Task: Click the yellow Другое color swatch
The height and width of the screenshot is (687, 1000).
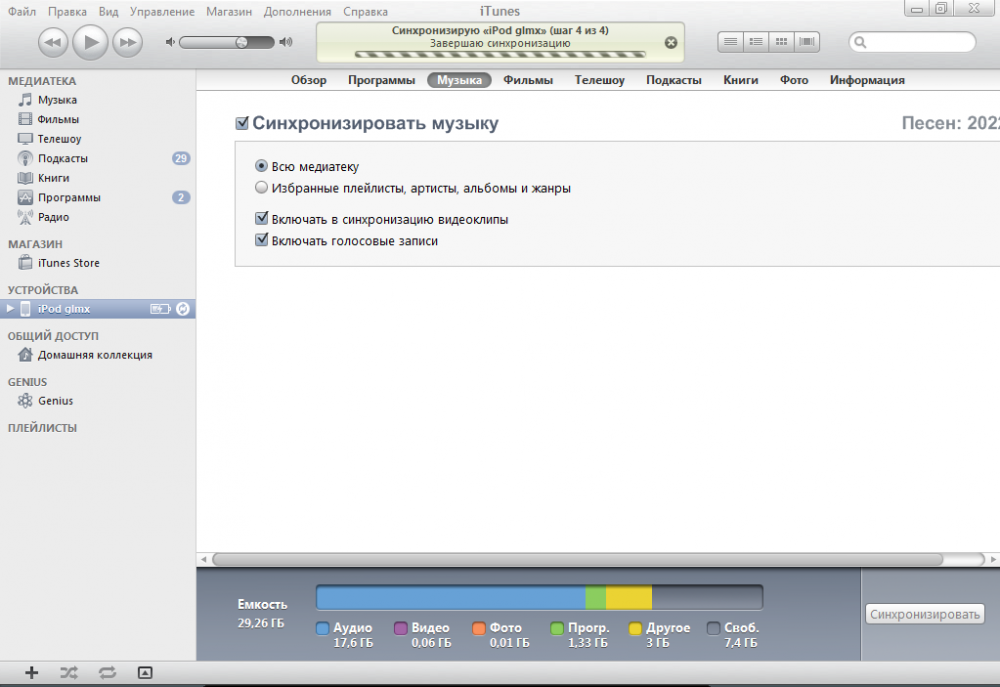Action: coord(635,628)
